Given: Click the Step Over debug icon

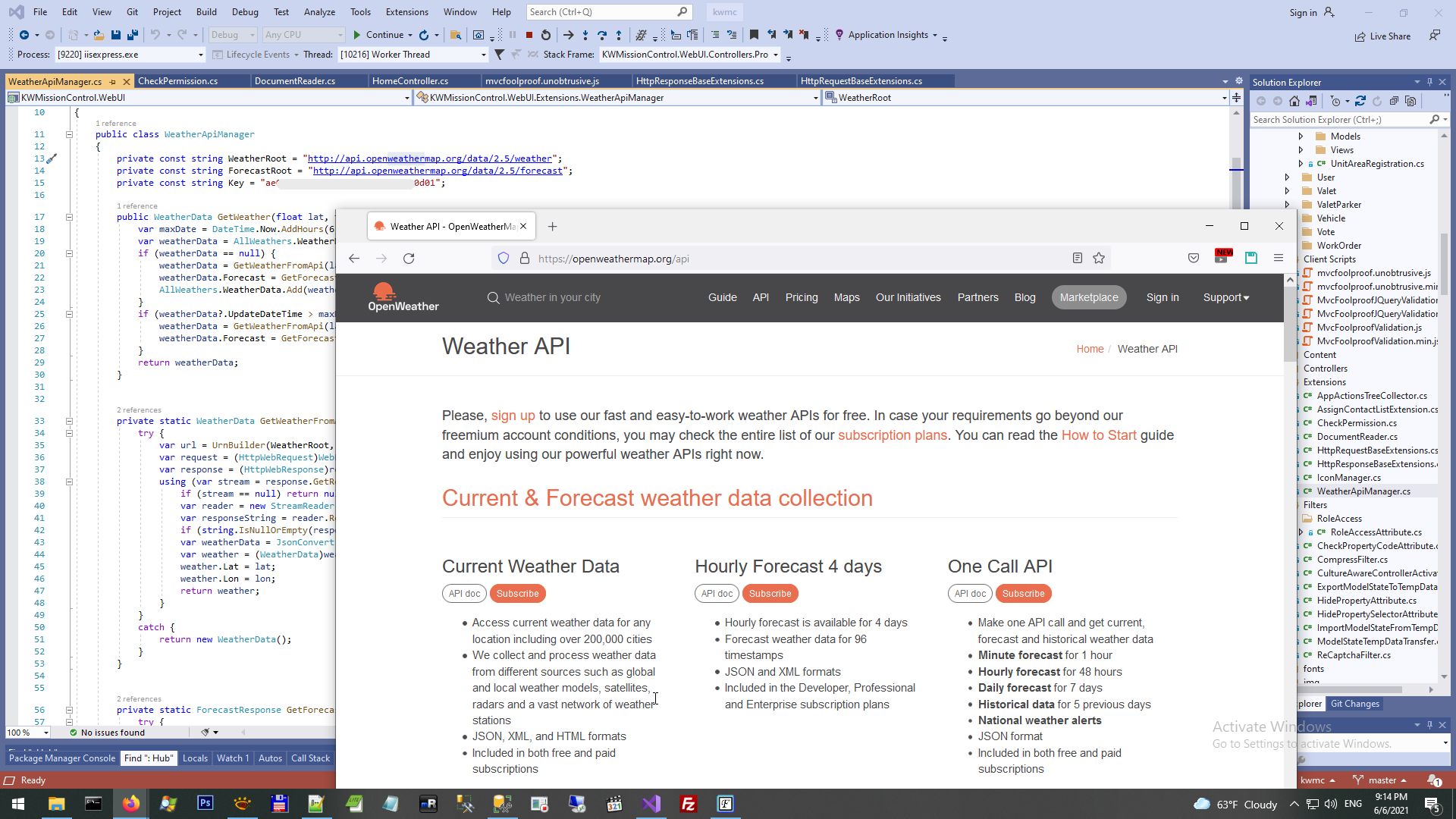Looking at the screenshot, I should [602, 35].
